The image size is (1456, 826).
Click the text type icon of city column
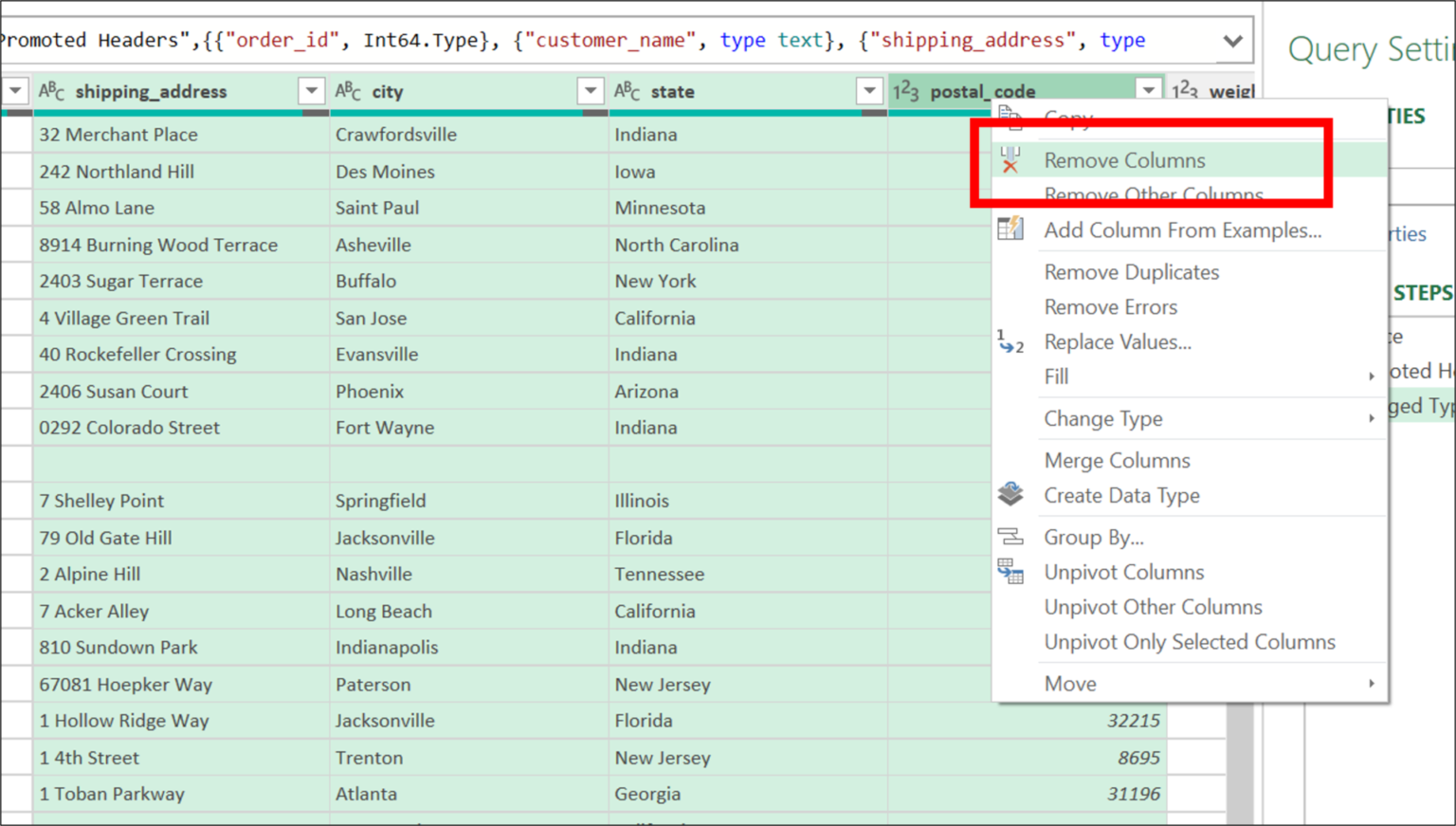click(348, 91)
